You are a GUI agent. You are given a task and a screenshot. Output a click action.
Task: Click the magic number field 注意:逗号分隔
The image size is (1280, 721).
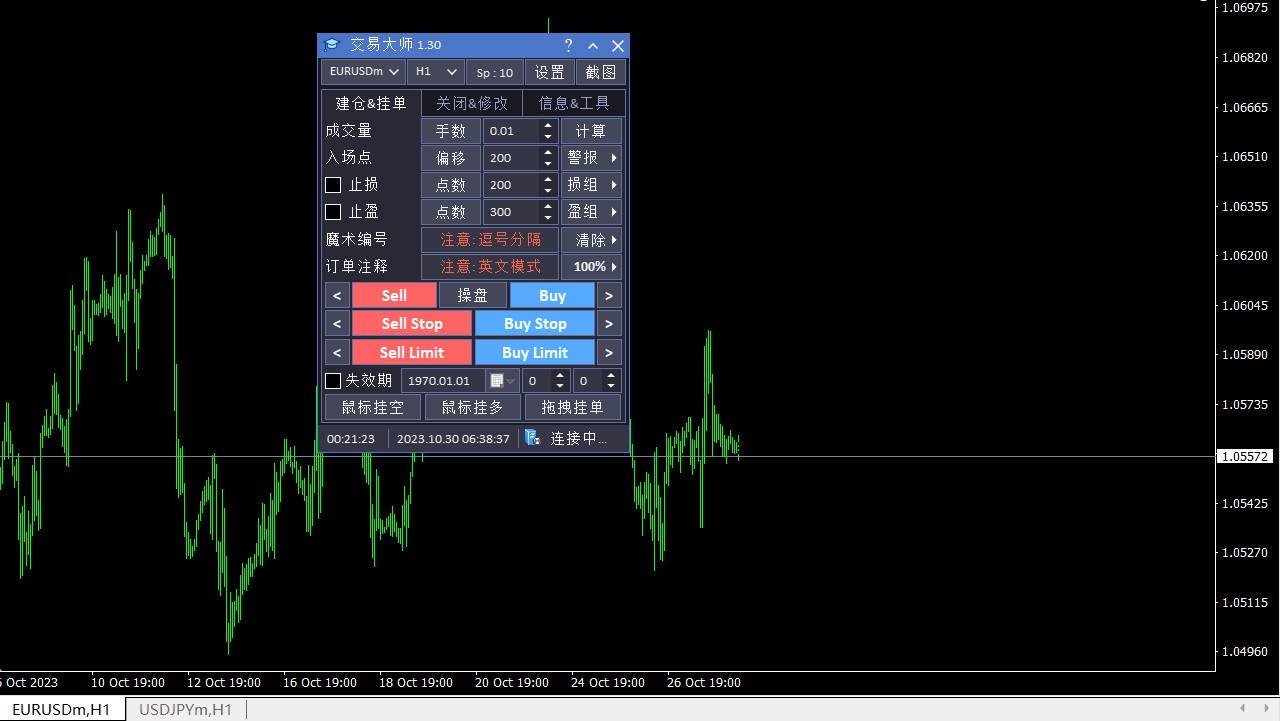coord(490,240)
